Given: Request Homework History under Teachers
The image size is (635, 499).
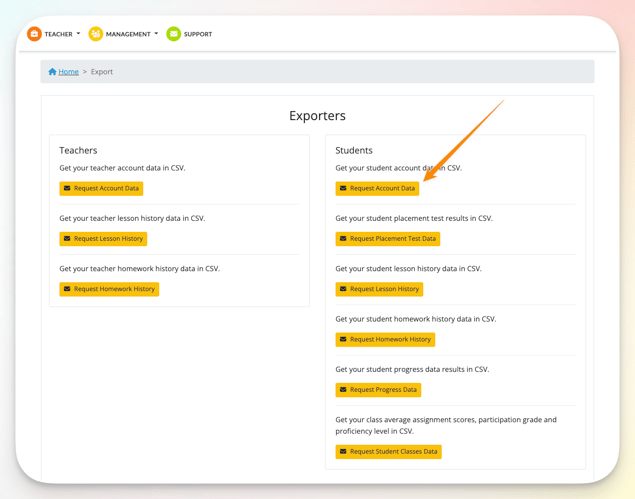Looking at the screenshot, I should [x=109, y=289].
